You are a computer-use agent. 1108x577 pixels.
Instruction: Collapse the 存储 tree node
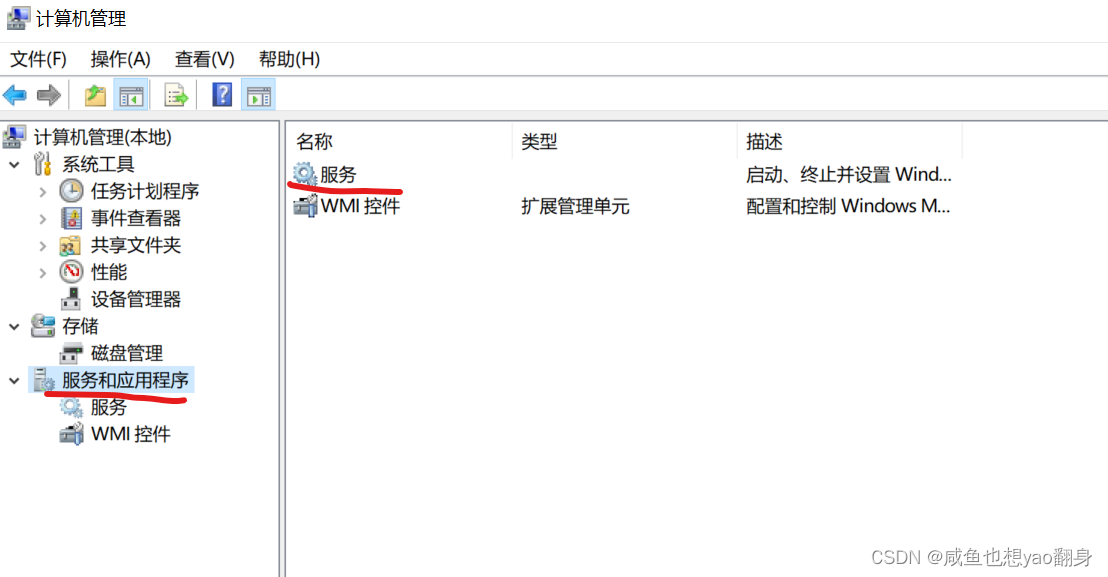(x=14, y=326)
